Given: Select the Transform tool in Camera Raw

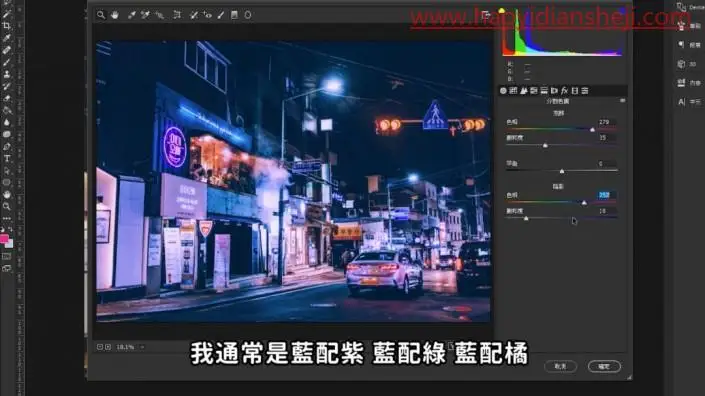Looking at the screenshot, I should pyautogui.click(x=177, y=15).
